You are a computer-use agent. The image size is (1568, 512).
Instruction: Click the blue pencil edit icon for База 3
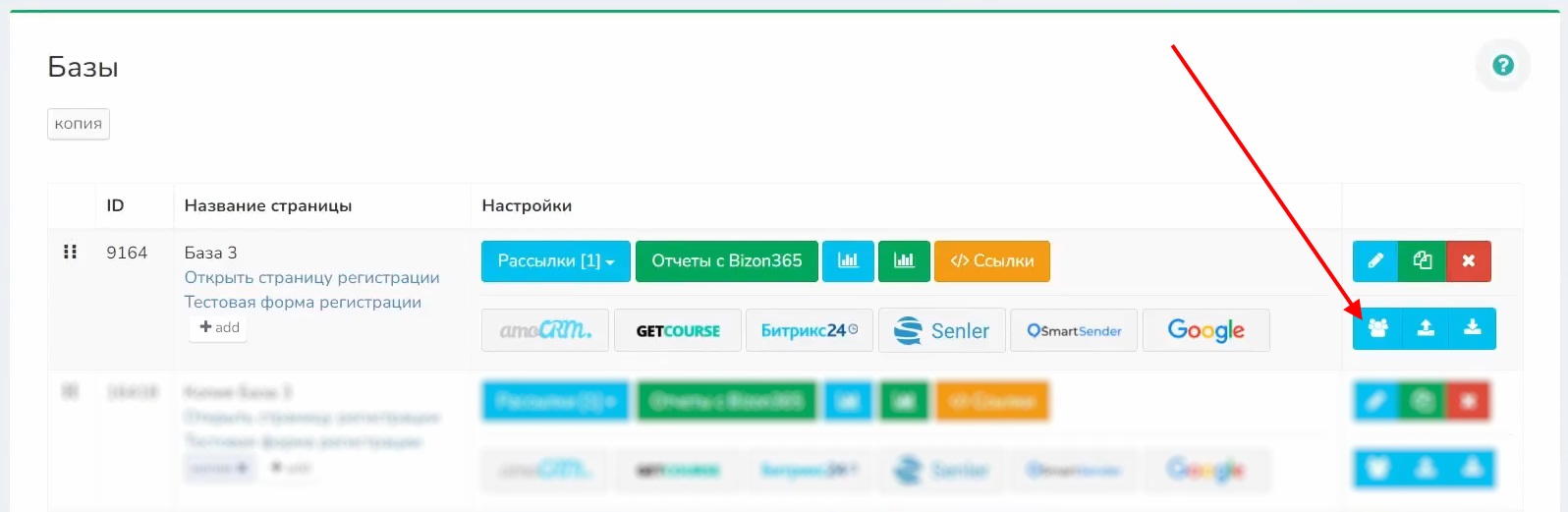(x=1375, y=261)
